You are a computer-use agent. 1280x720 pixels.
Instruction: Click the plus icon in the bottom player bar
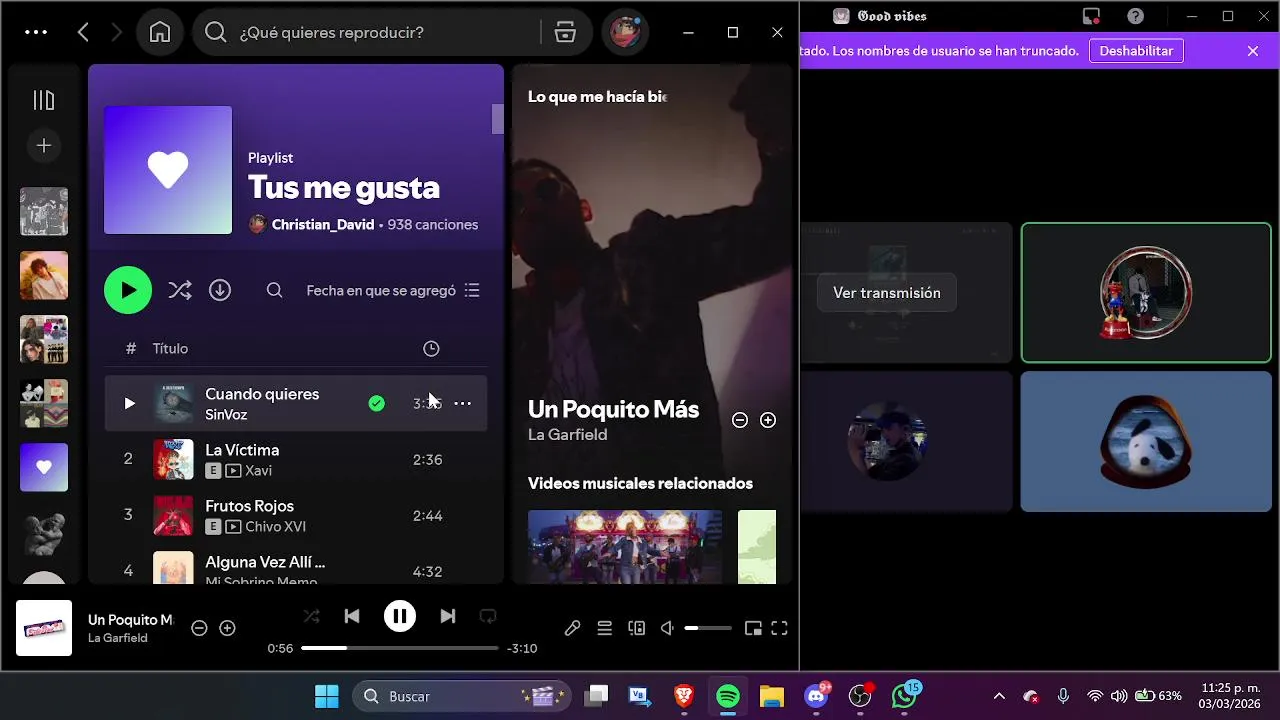click(x=227, y=628)
